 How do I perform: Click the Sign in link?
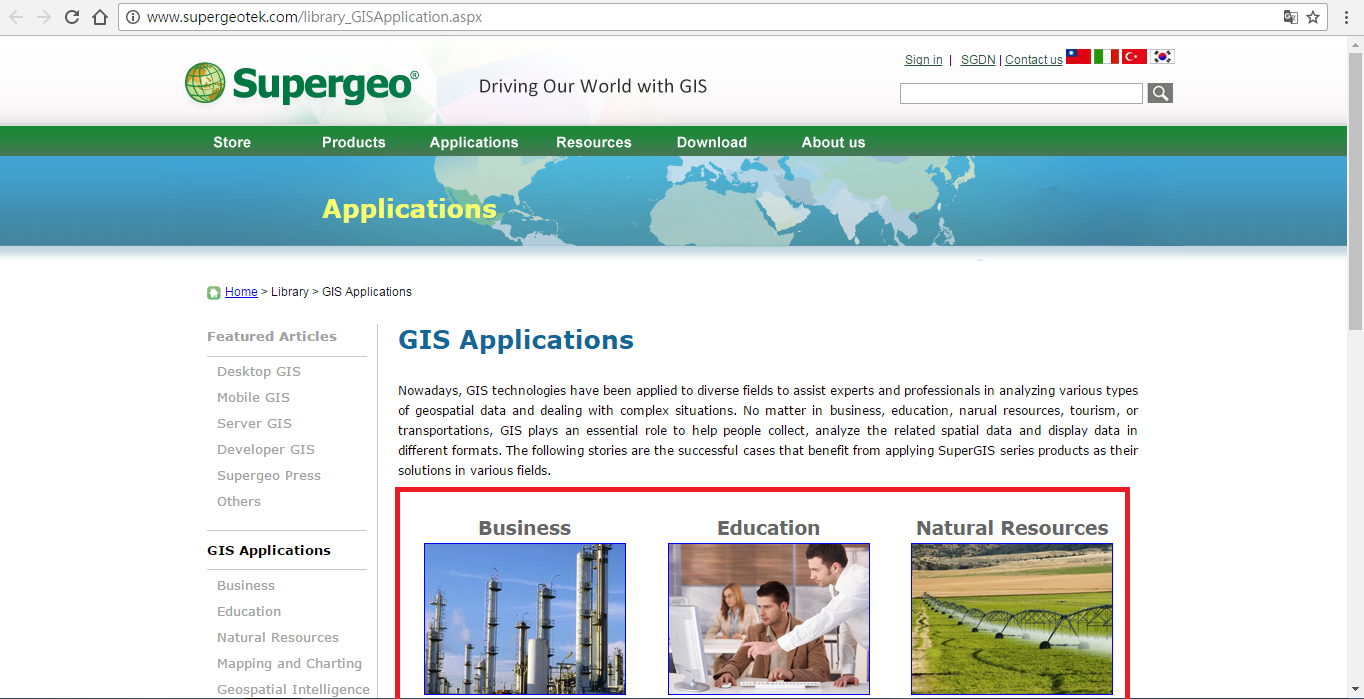coord(922,59)
